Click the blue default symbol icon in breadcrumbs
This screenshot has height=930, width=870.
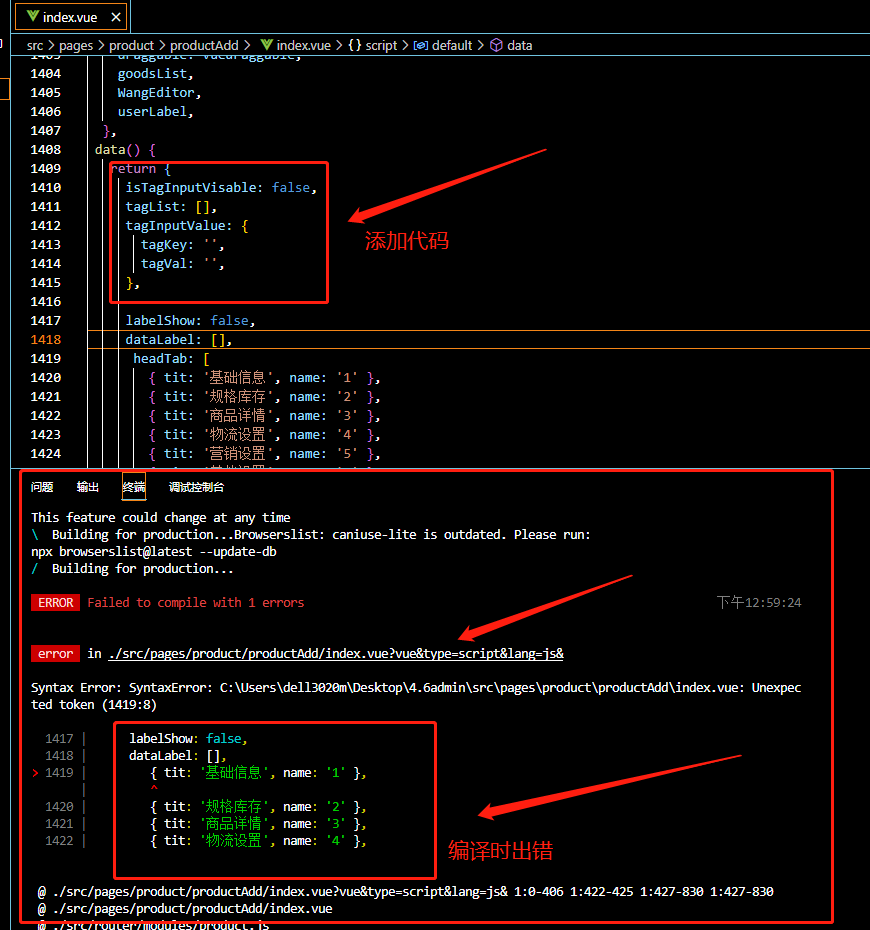coord(420,45)
